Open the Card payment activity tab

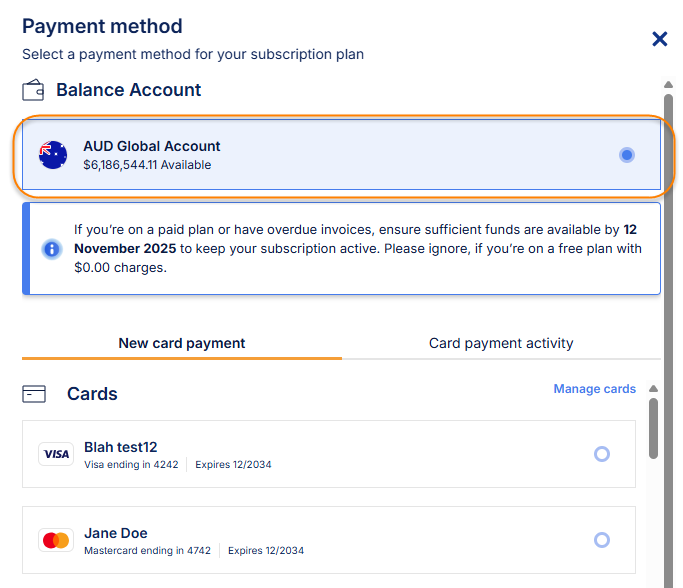pyautogui.click(x=501, y=343)
